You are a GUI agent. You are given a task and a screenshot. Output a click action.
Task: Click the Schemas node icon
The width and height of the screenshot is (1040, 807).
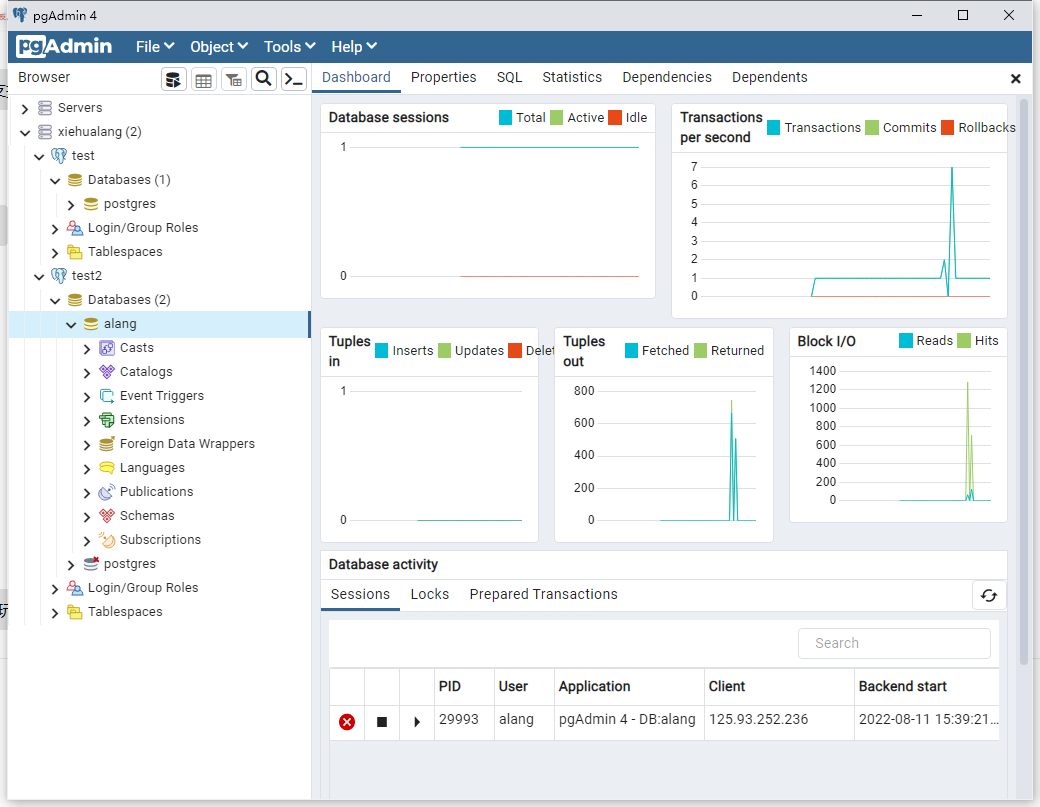pyautogui.click(x=107, y=516)
